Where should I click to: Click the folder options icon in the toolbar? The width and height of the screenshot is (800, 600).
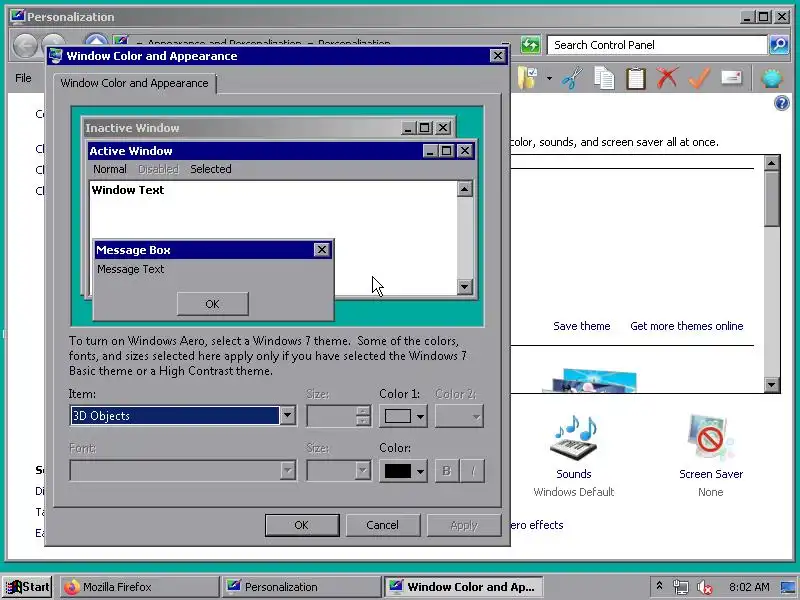[x=528, y=78]
